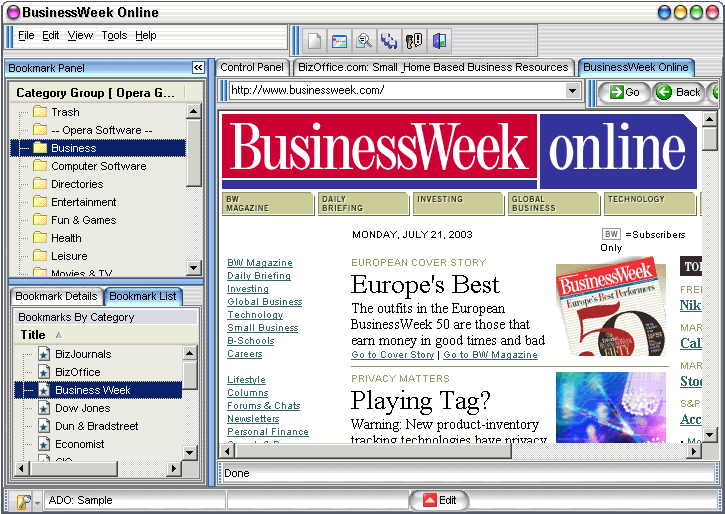The image size is (725, 514).
Task: Click Category Group column header
Action: [96, 93]
